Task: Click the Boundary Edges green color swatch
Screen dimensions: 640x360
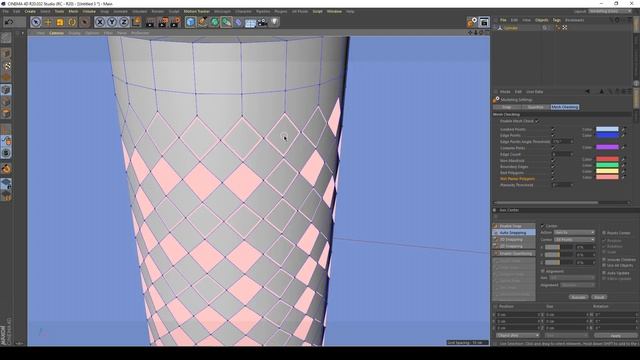Action: pos(607,165)
